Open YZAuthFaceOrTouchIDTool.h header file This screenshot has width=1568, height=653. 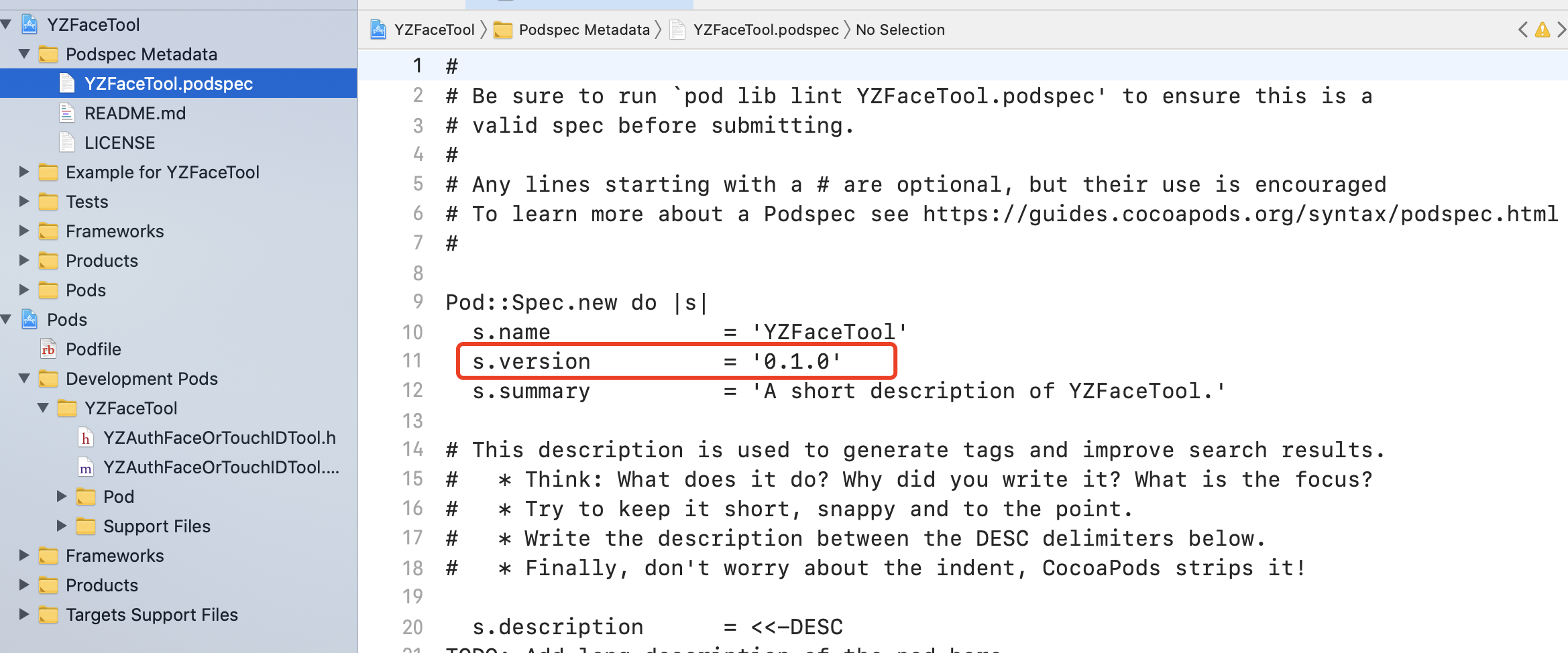[x=219, y=438]
